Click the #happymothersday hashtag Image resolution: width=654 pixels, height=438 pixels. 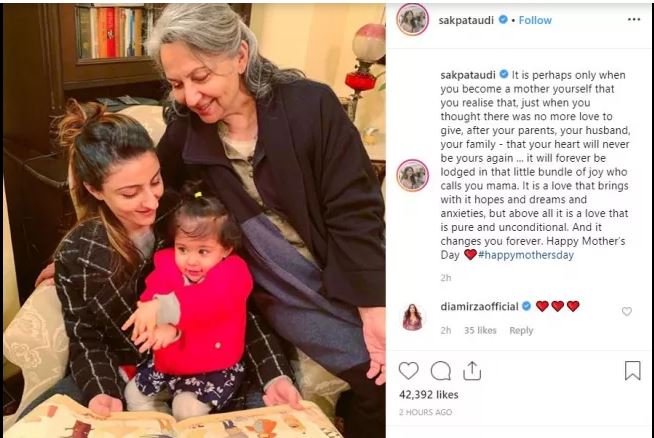click(x=526, y=255)
